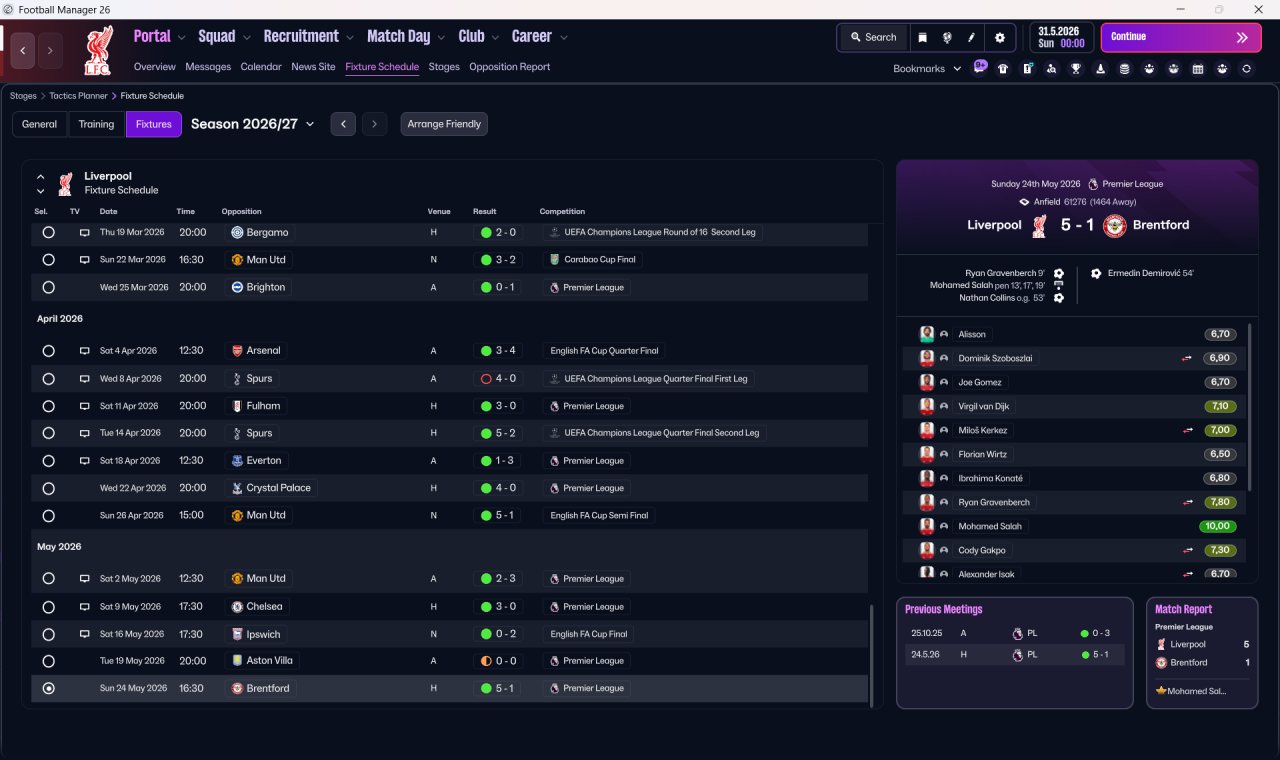
Task: Select the radio button for the Crystal Palace fixture
Action: point(48,488)
